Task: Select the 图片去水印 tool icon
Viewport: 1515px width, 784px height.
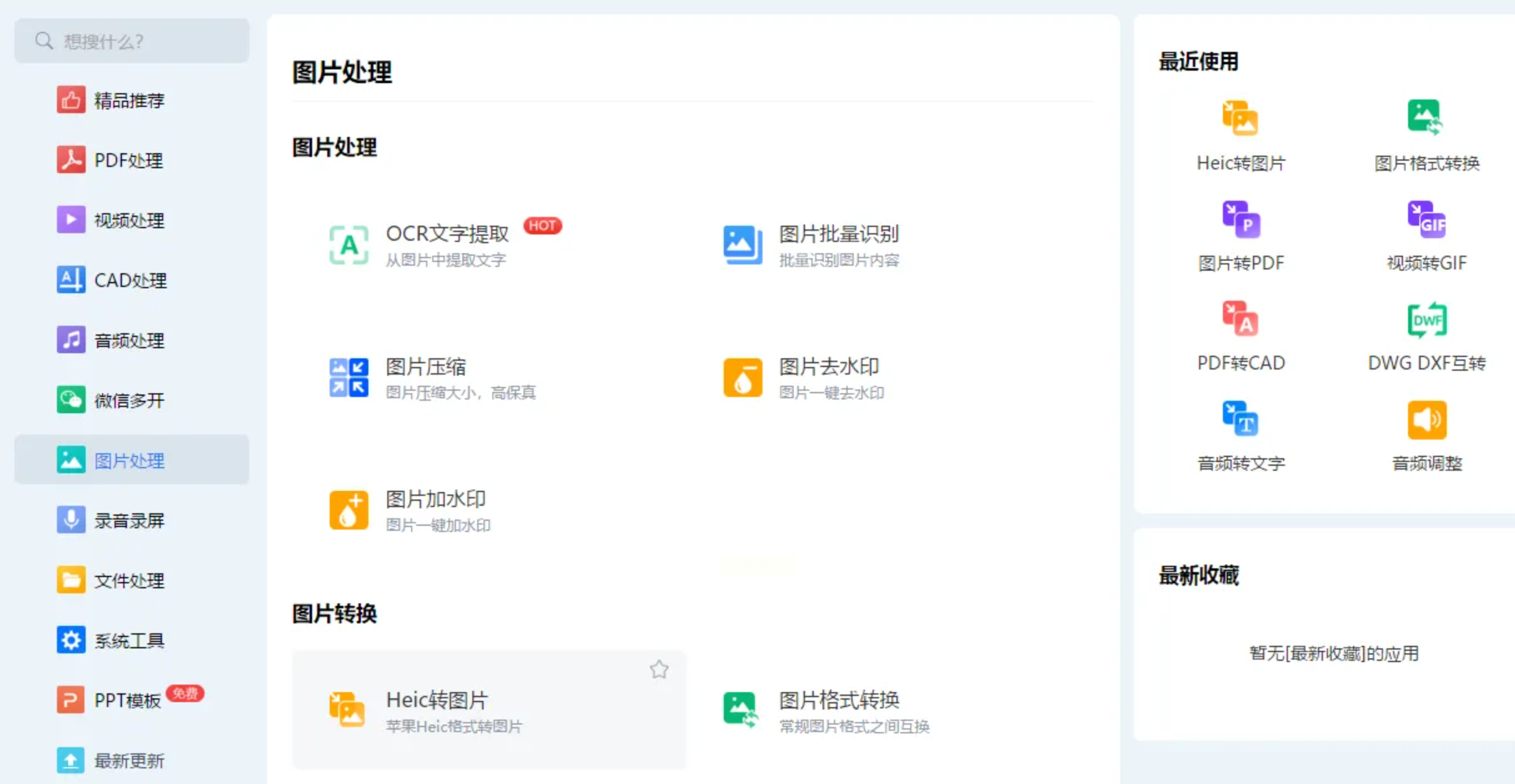Action: tap(742, 377)
